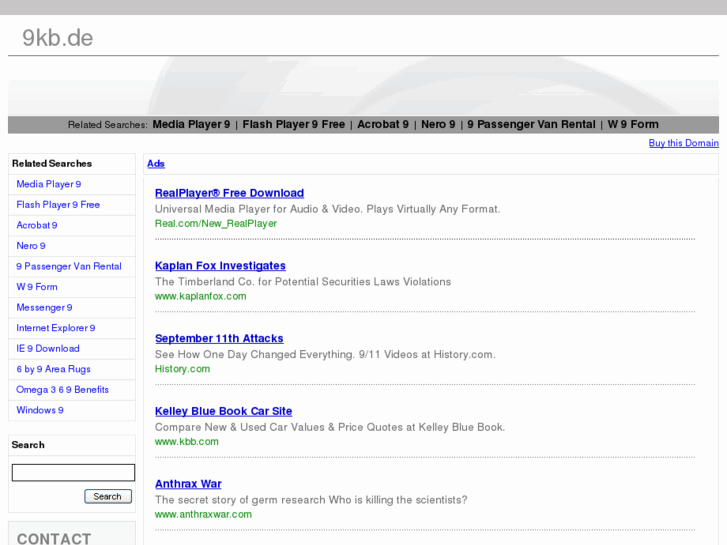
Task: Click 'Nero 9' in the sidebar list
Action: point(31,246)
